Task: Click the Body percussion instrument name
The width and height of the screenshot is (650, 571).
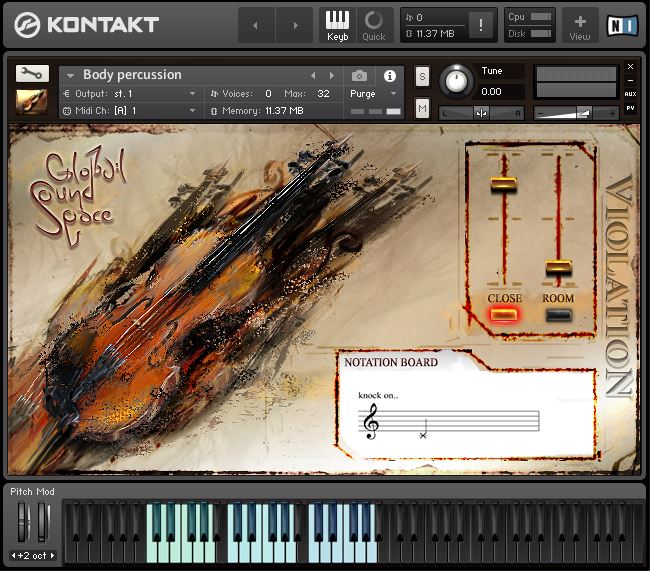Action: (x=132, y=75)
